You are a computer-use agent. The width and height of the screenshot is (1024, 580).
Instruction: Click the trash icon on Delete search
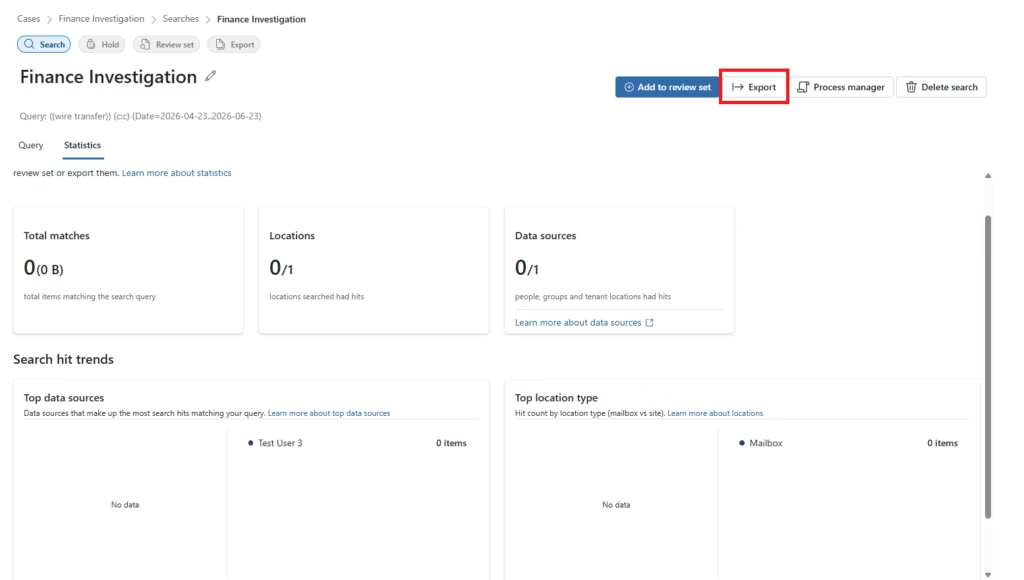tap(911, 87)
